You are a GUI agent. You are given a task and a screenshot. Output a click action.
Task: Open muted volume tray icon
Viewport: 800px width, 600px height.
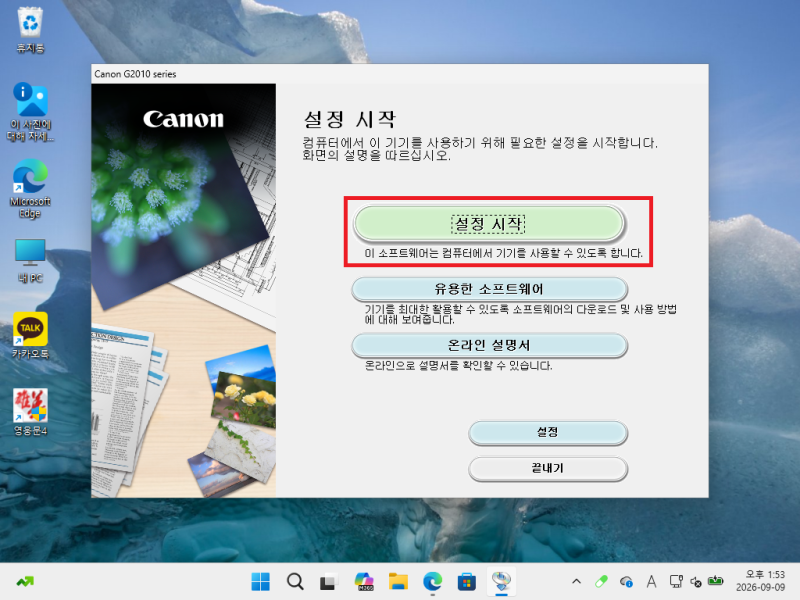(x=696, y=582)
